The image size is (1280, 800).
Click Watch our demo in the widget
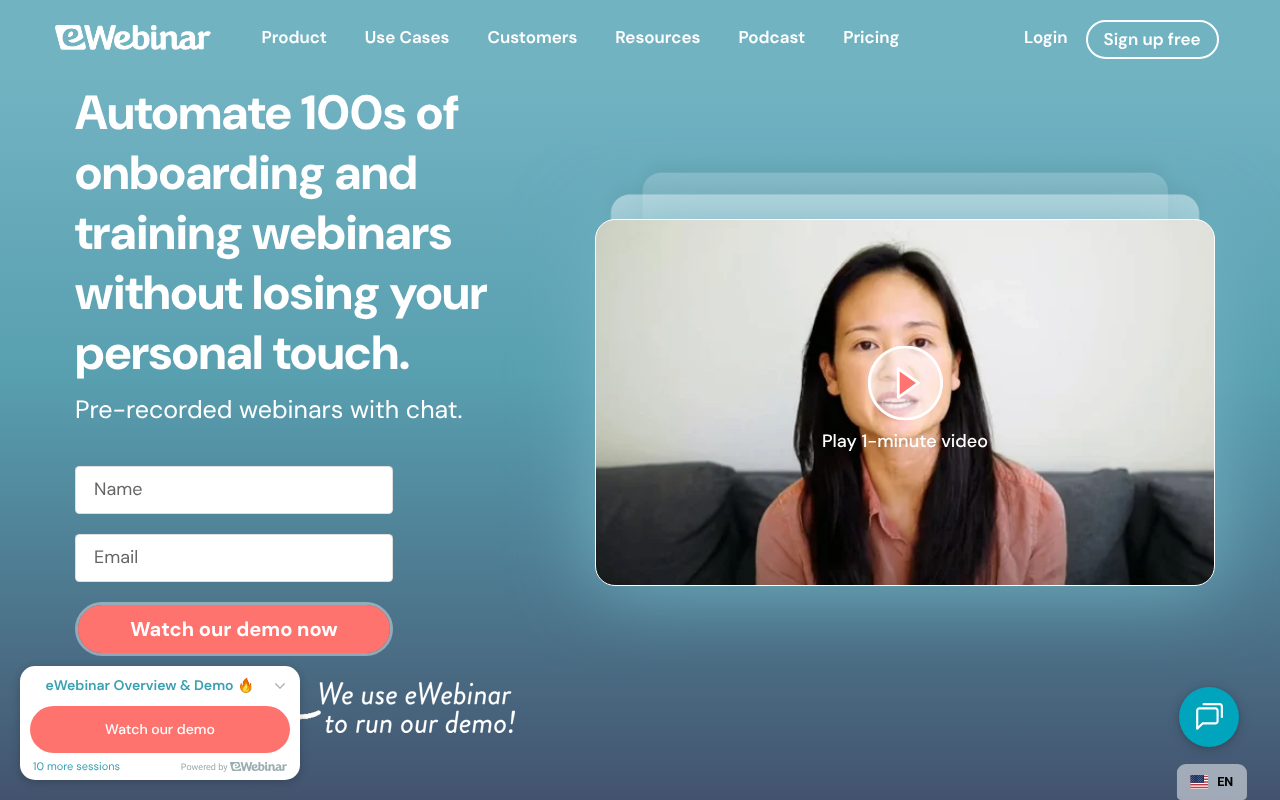click(160, 729)
